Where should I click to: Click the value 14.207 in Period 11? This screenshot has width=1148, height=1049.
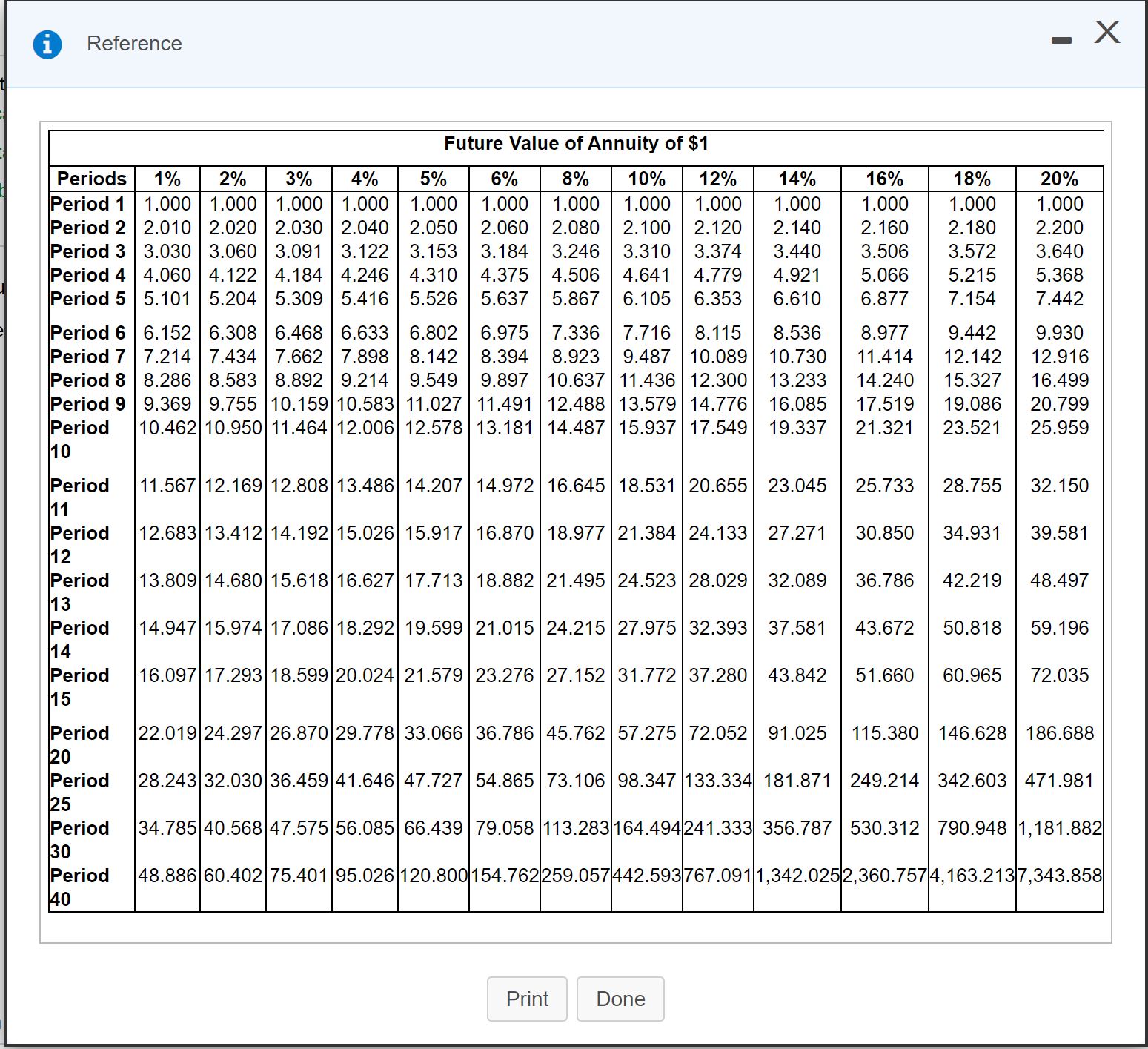[x=434, y=486]
